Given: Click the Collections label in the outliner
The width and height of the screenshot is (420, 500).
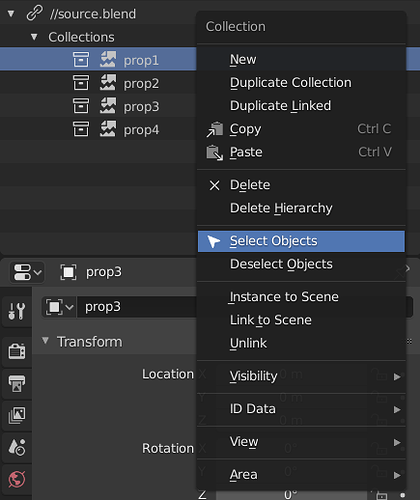Looking at the screenshot, I should coord(81,37).
